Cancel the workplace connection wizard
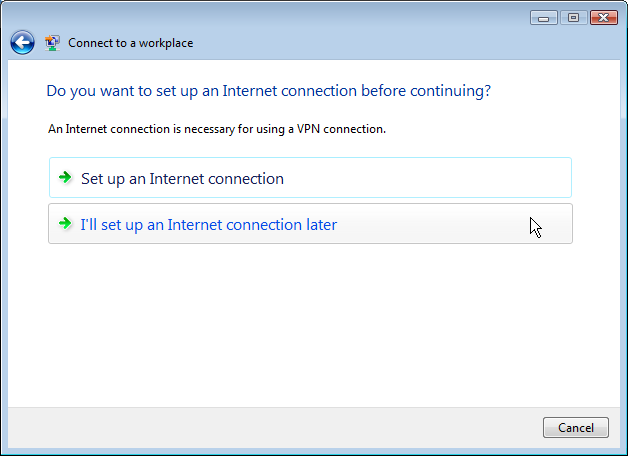 pos(576,428)
